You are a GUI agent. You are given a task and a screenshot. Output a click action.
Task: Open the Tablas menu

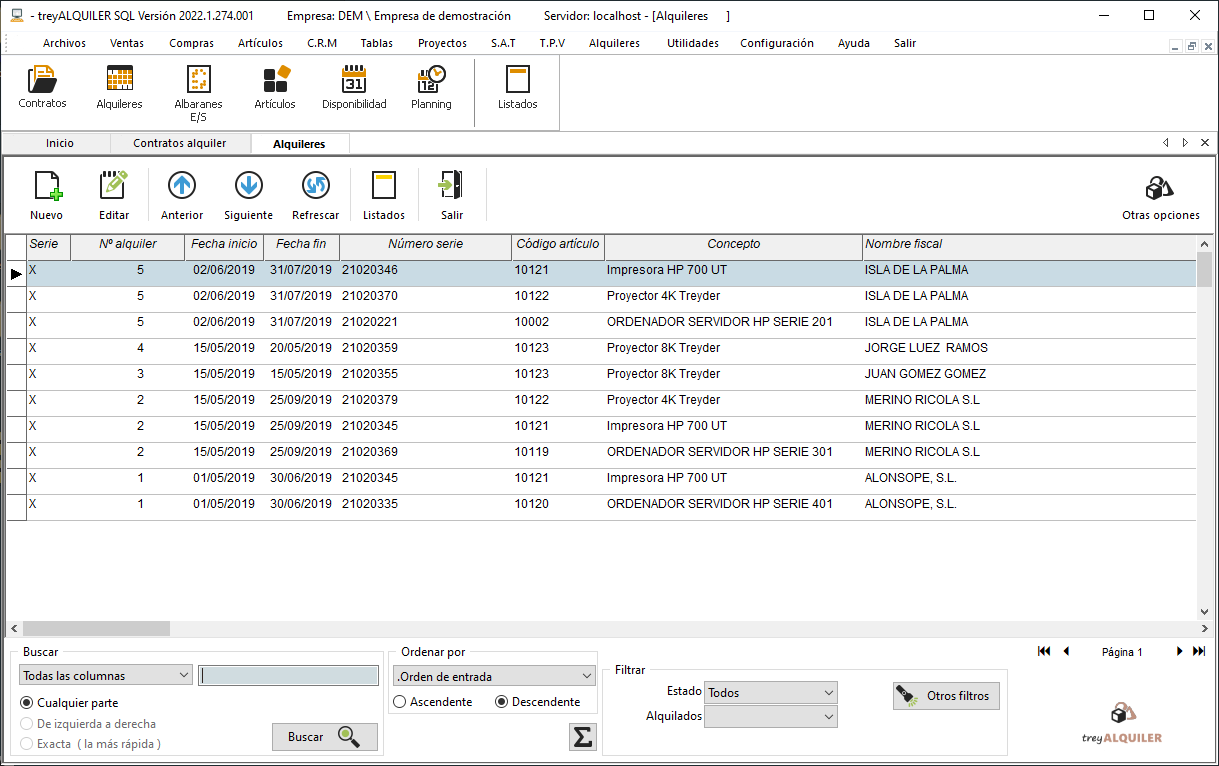click(377, 43)
